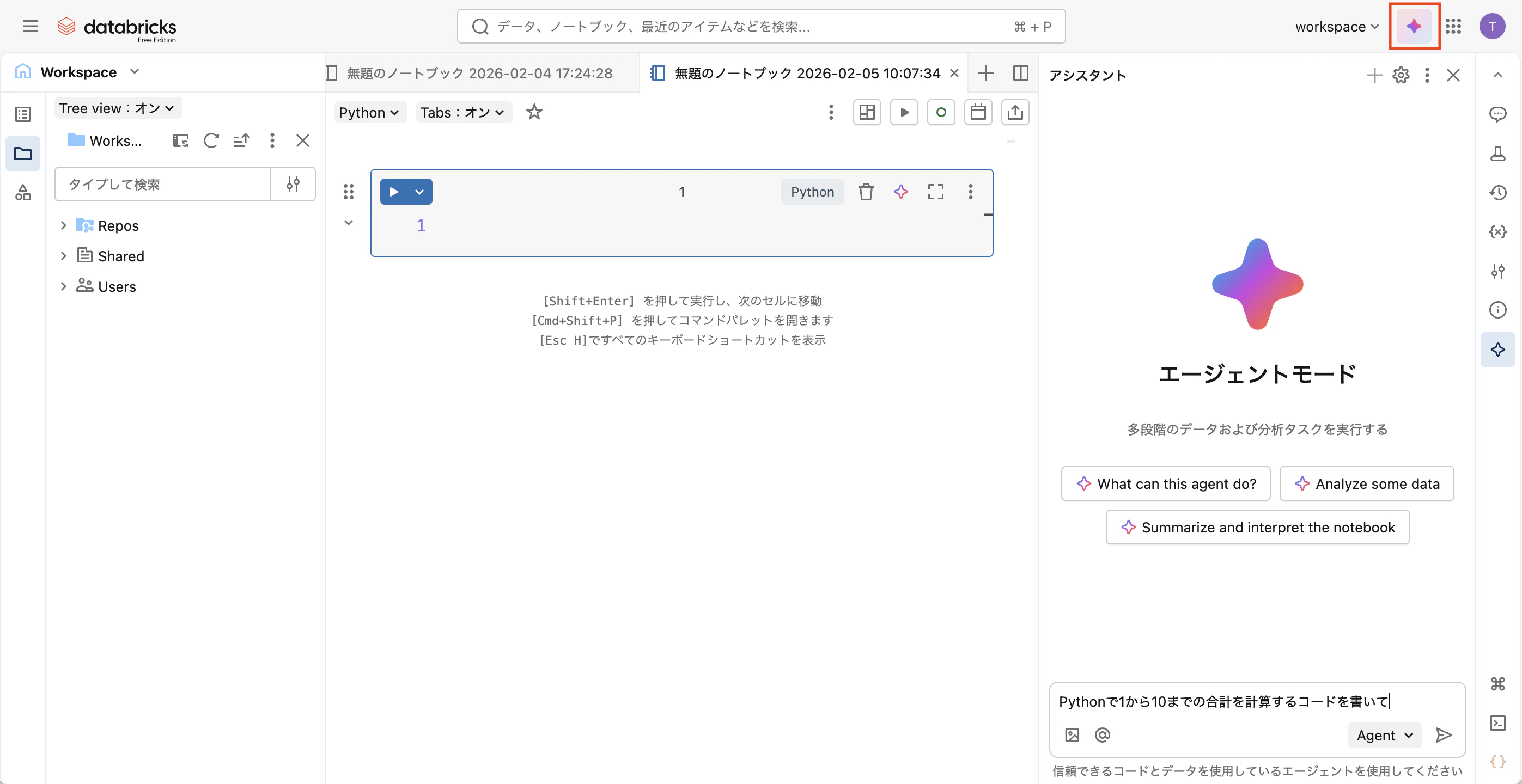Open the notebook schedule settings
The height and width of the screenshot is (784, 1522).
coord(978,112)
